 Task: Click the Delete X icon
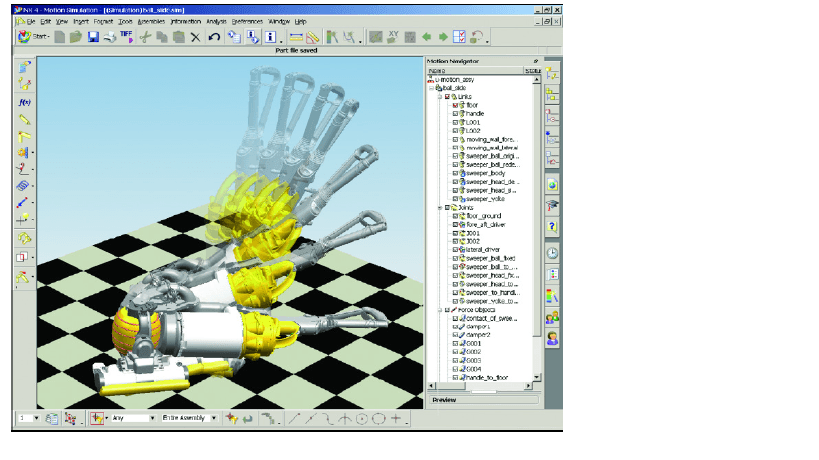(195, 37)
